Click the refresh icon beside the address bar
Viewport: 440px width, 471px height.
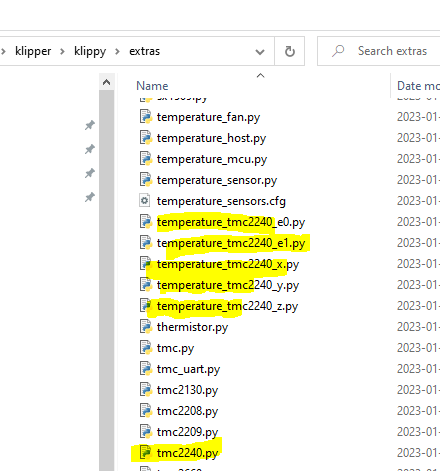[290, 51]
